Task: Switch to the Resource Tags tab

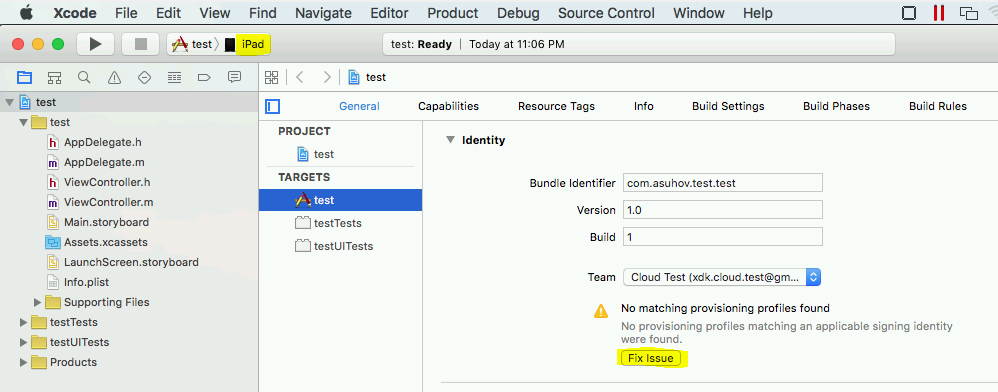Action: 556,106
